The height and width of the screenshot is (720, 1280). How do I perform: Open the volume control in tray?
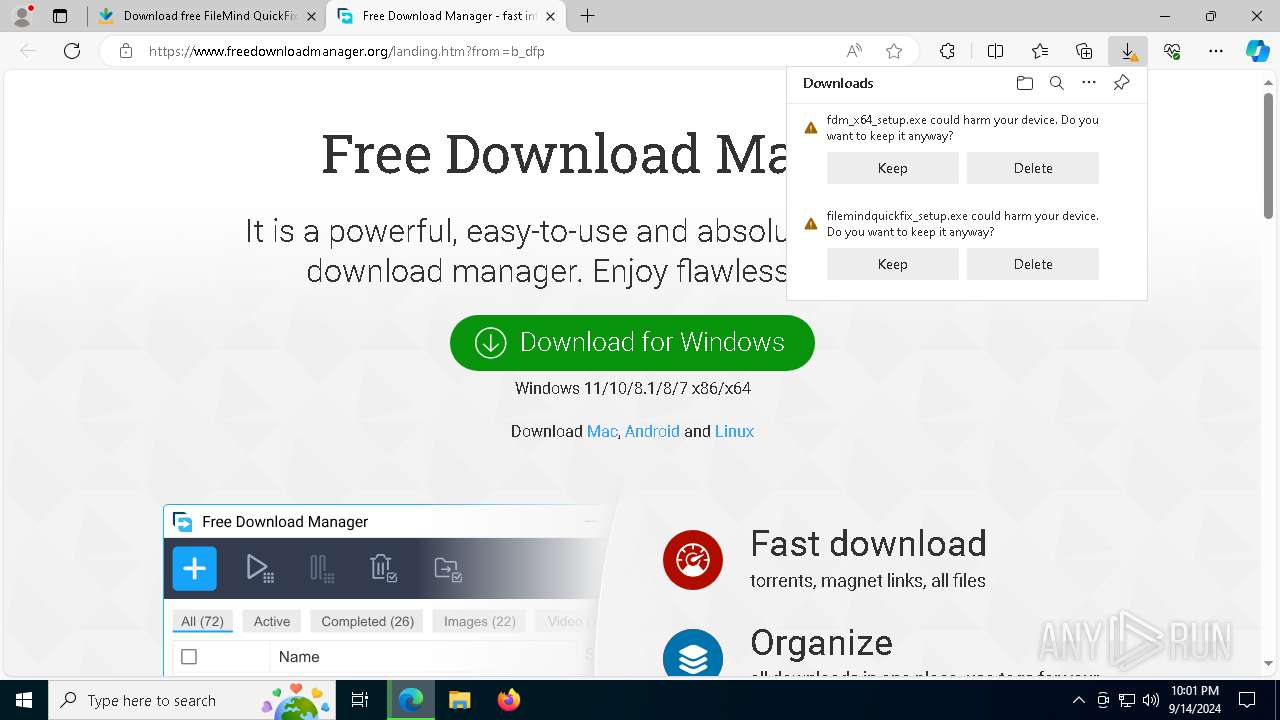[1150, 700]
